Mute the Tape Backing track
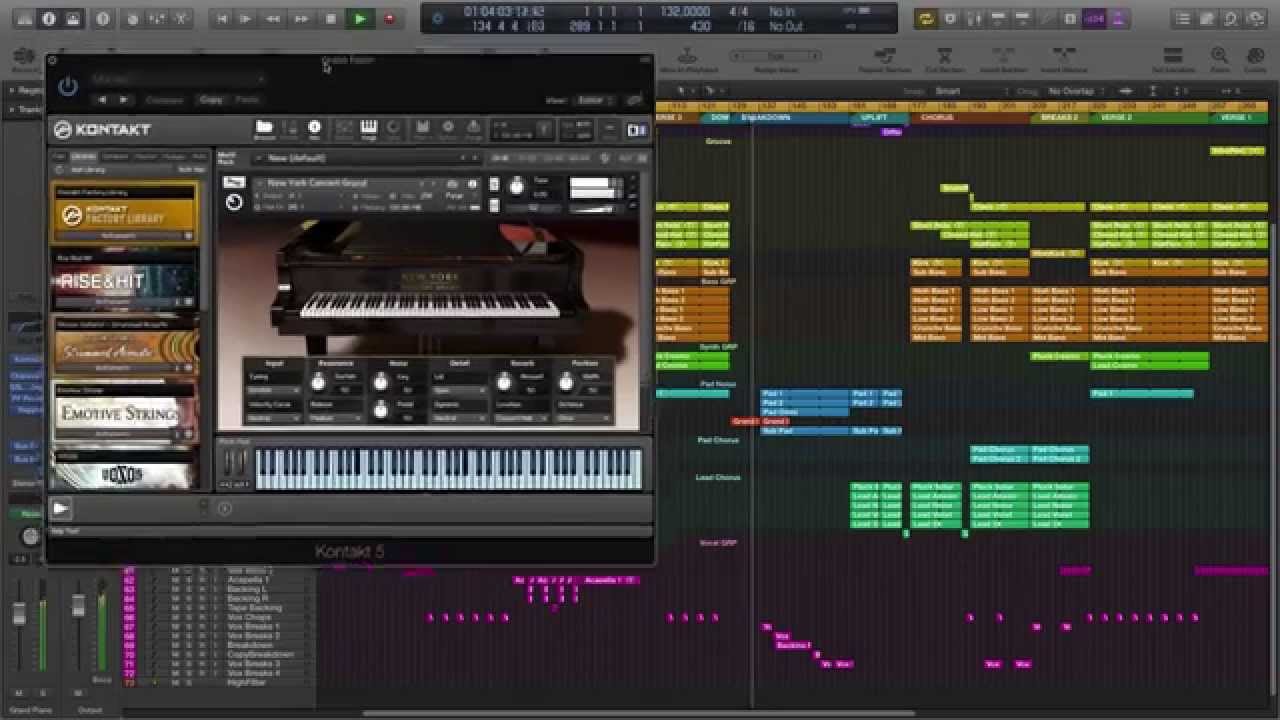 pos(175,608)
